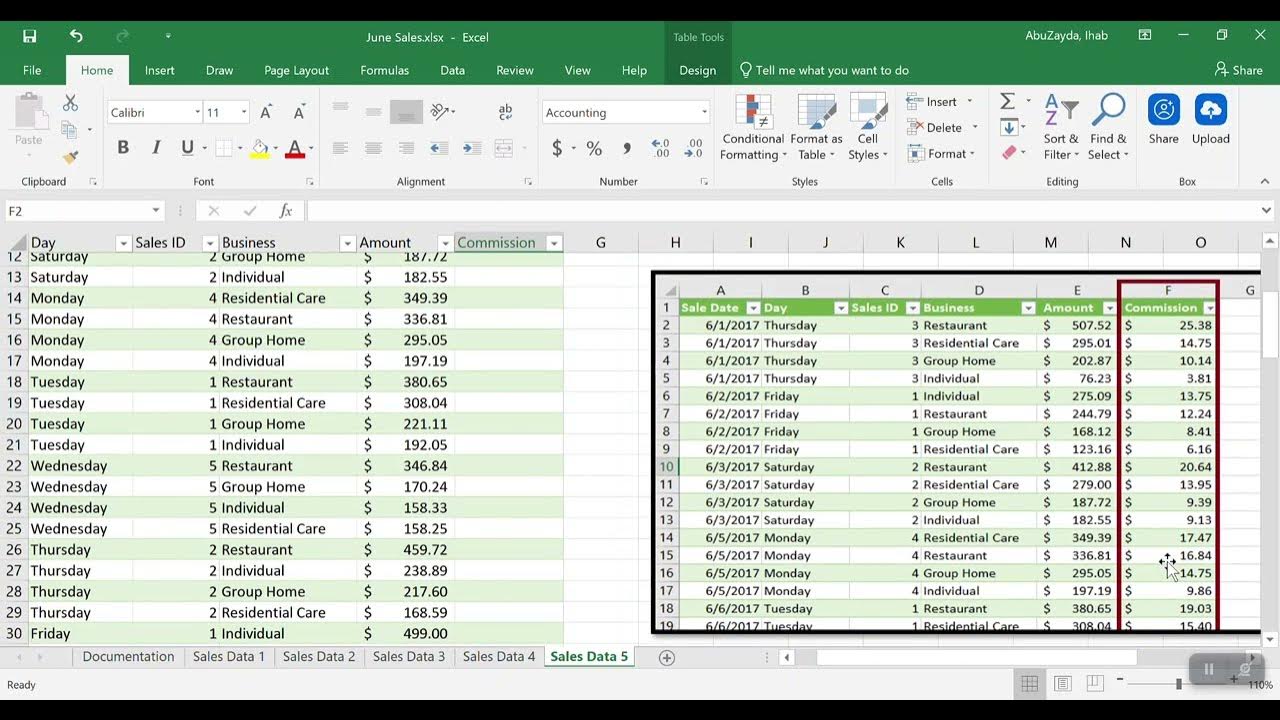Center text horizontally

pyautogui.click(x=373, y=148)
